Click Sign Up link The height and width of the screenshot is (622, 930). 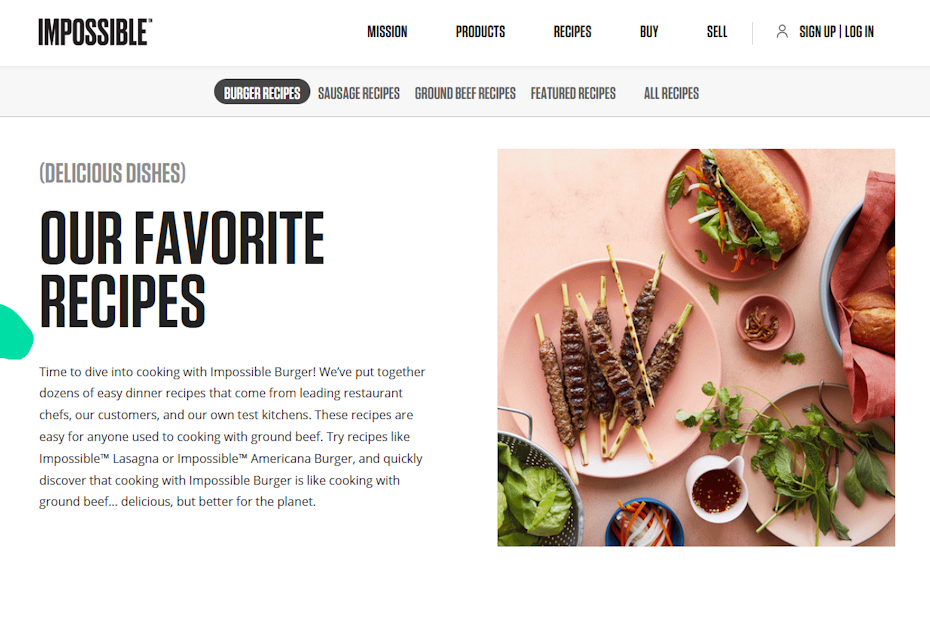coord(817,32)
